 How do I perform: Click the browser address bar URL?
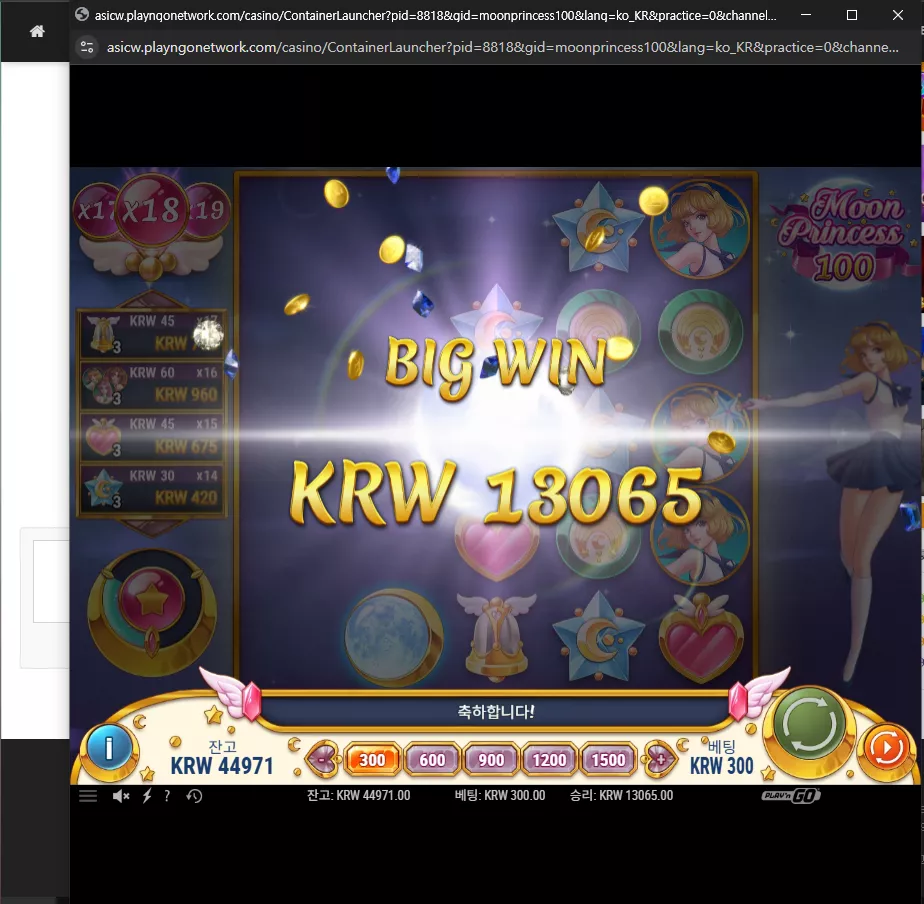point(502,47)
